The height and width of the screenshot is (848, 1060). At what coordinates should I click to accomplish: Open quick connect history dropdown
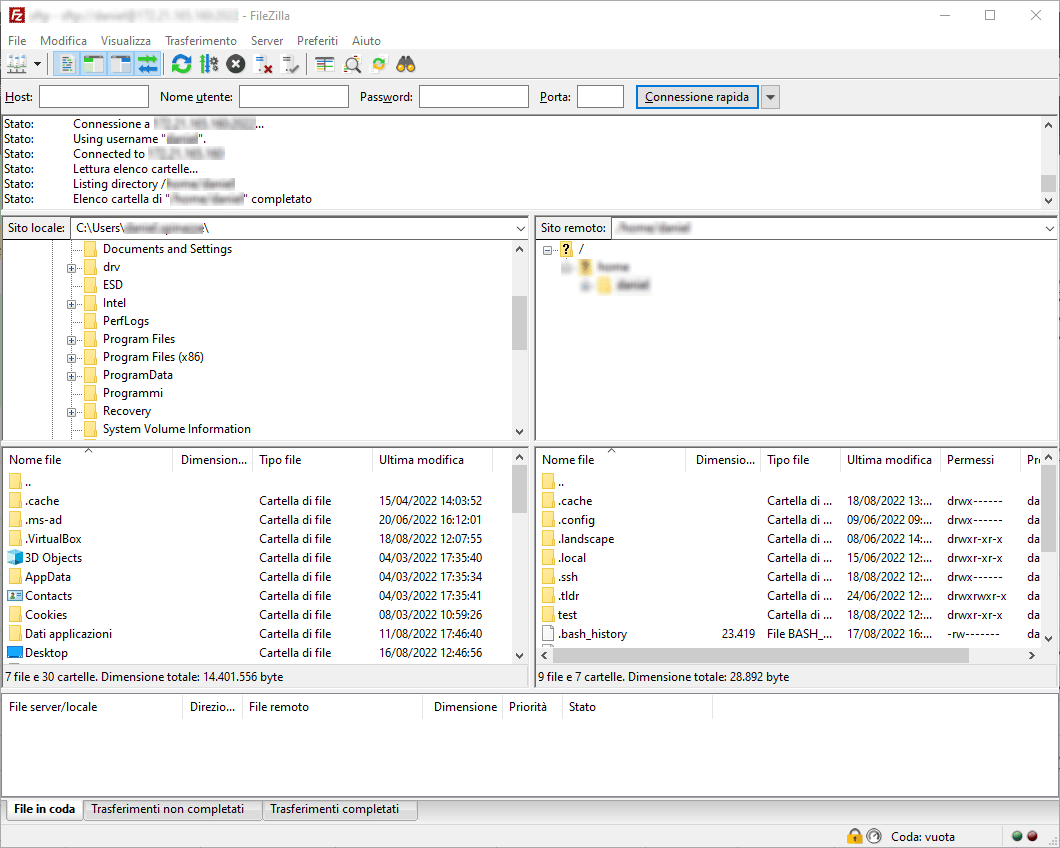(770, 97)
